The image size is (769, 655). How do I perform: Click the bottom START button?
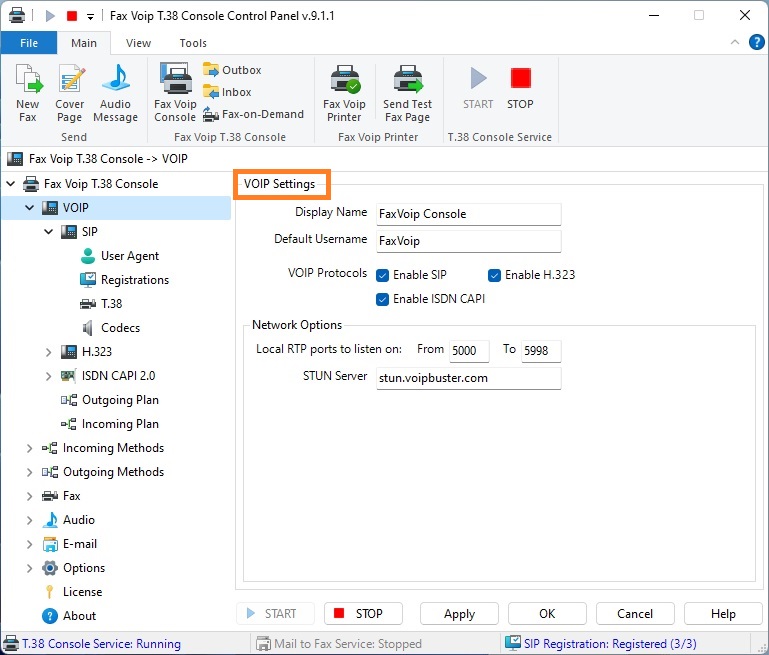[275, 614]
